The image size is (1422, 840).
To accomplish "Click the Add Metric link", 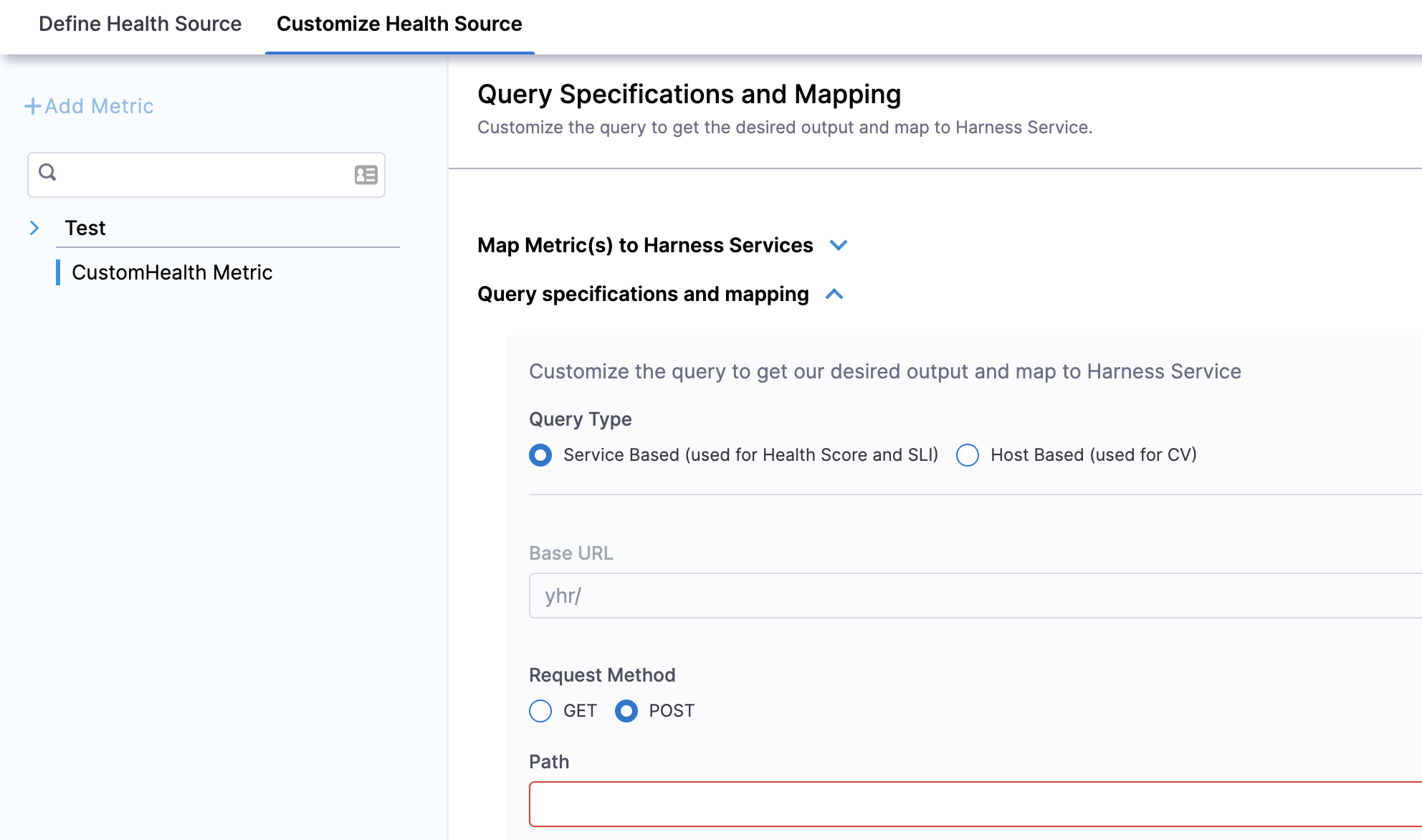I will tap(99, 106).
